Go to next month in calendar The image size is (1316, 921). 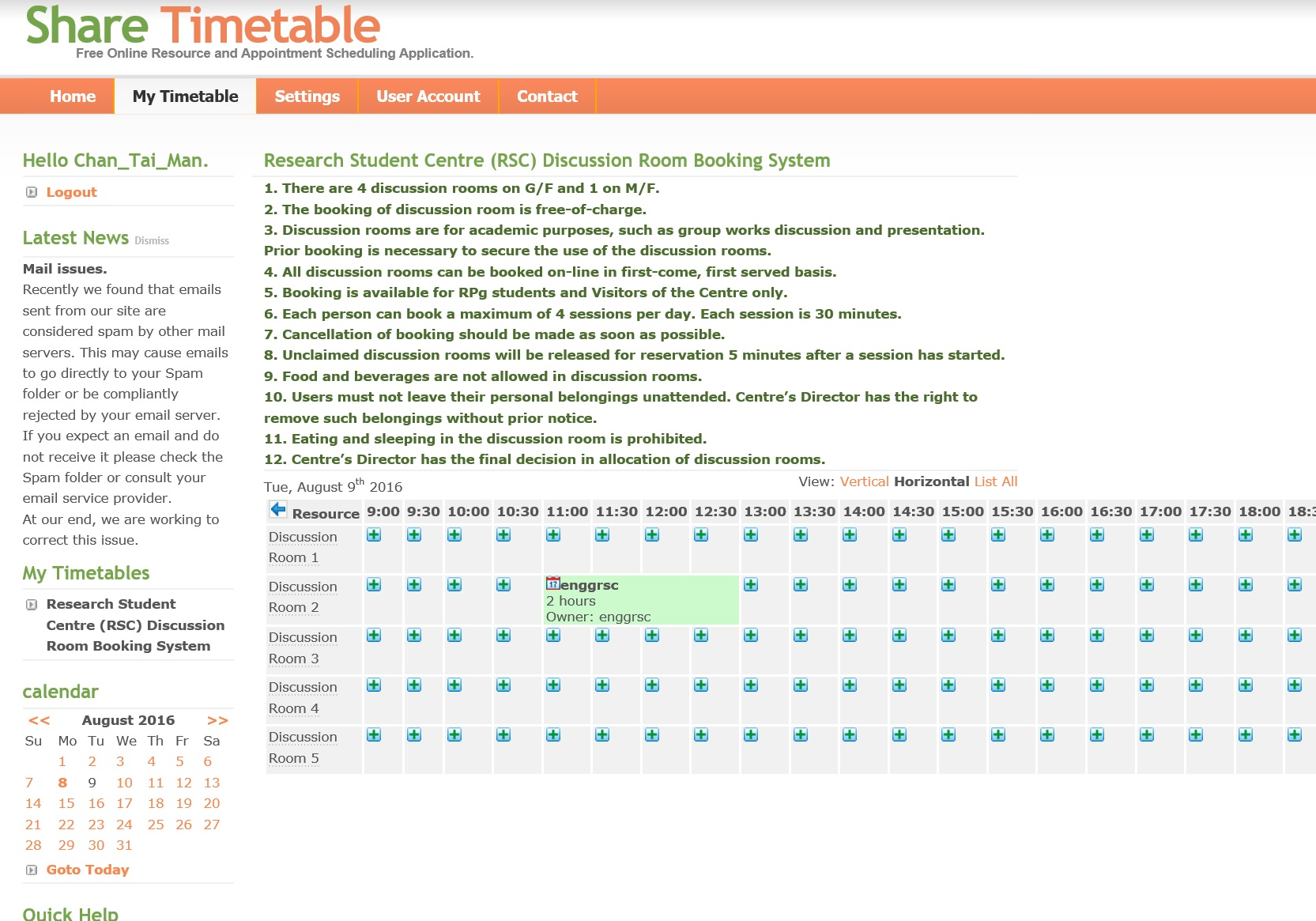(217, 720)
